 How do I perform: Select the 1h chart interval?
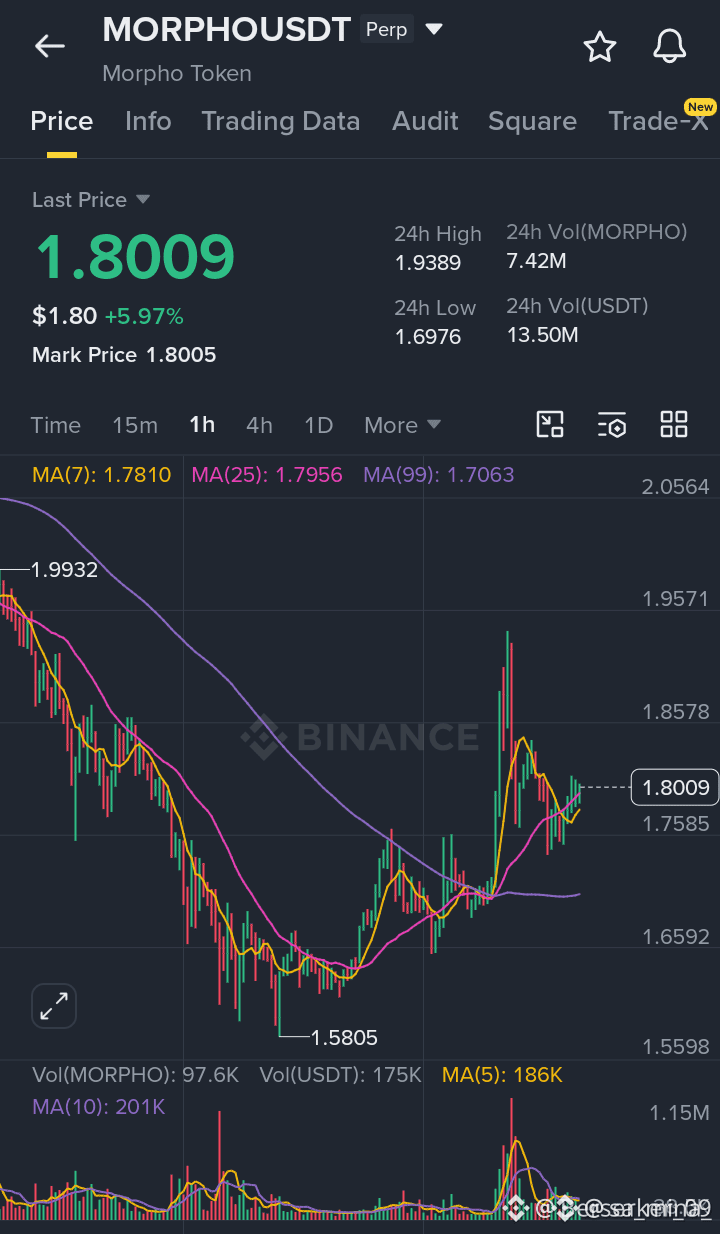click(202, 425)
